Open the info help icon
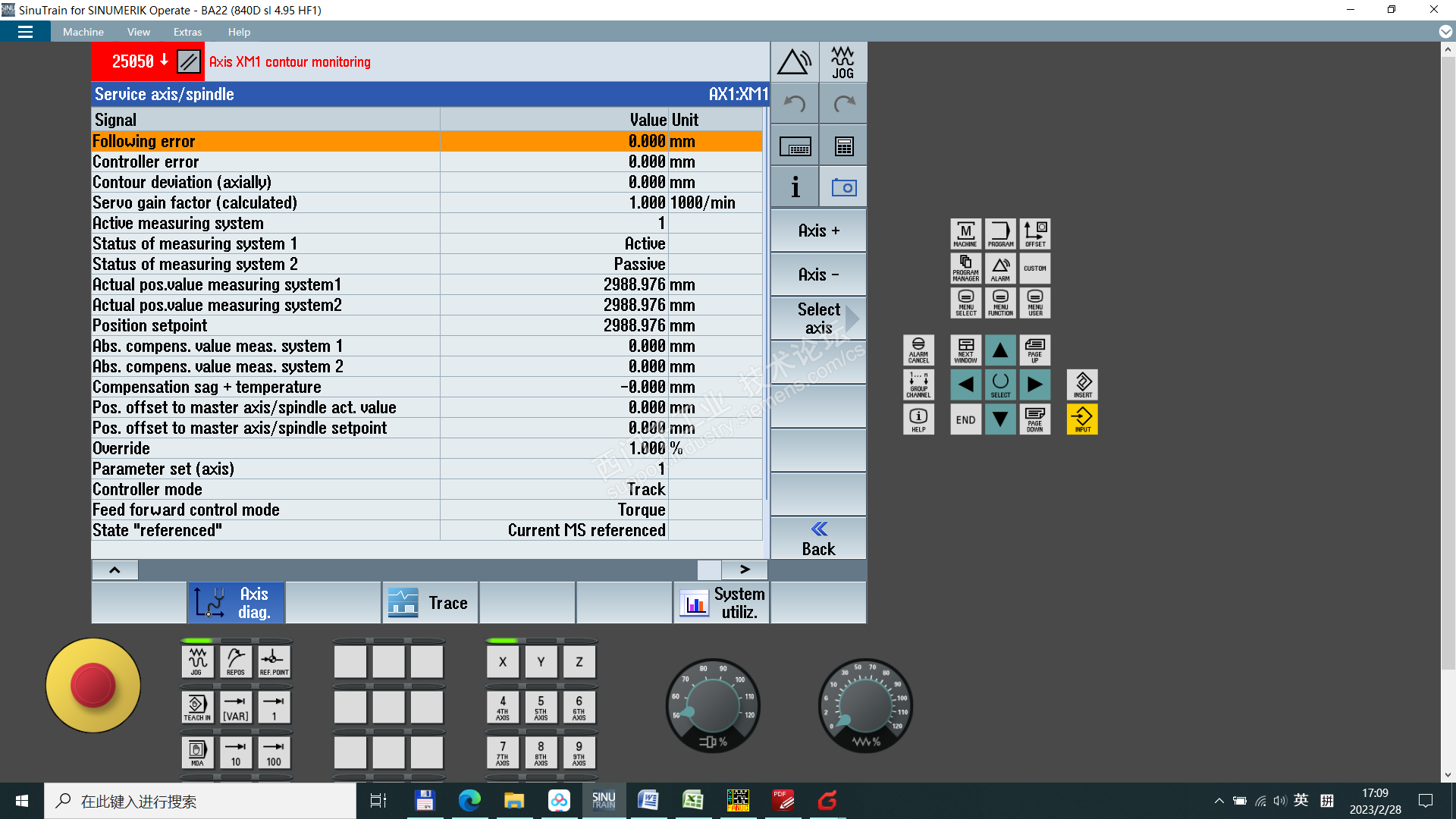 tap(794, 187)
